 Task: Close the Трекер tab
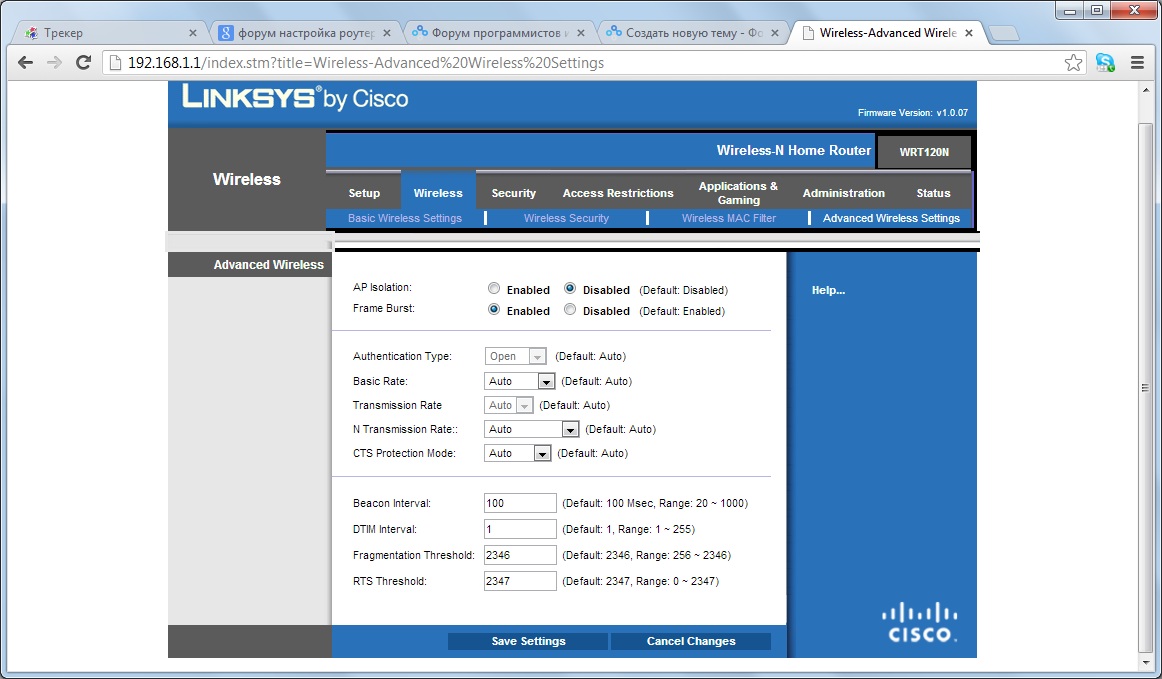(193, 33)
